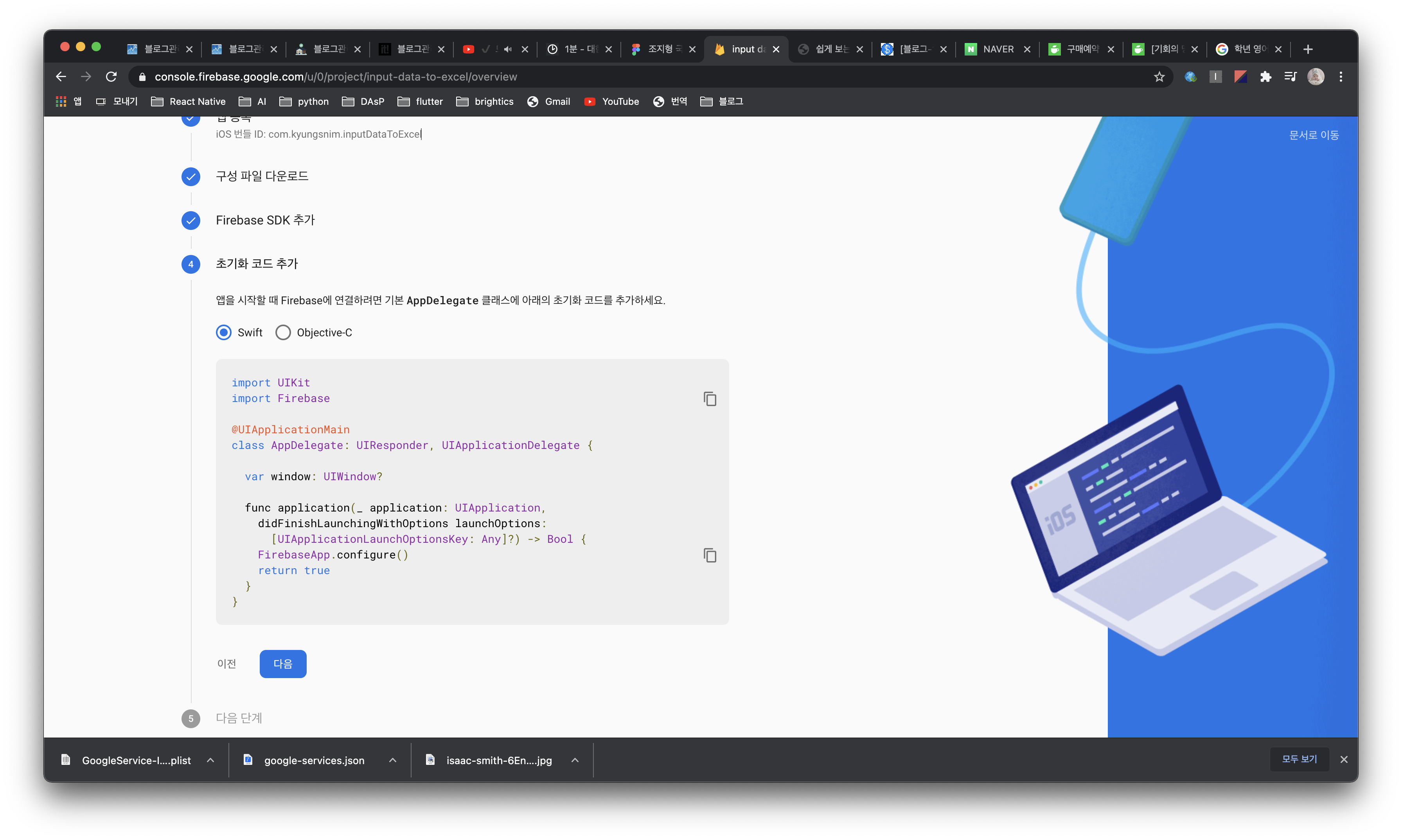Open the Chrome extensions puzzle icon

(1265, 77)
